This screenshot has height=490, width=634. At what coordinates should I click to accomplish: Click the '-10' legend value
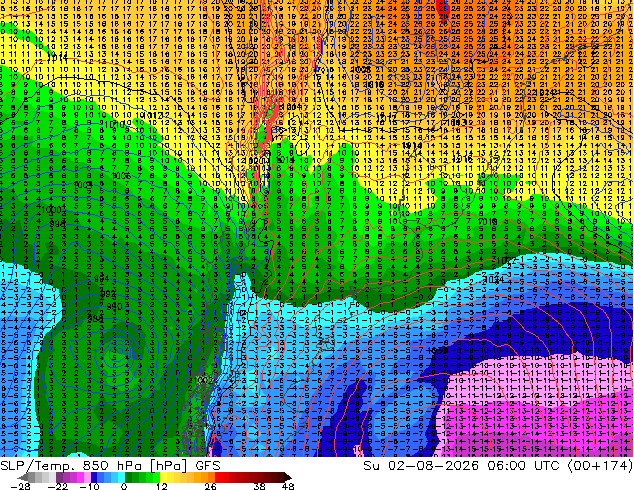pos(89,486)
